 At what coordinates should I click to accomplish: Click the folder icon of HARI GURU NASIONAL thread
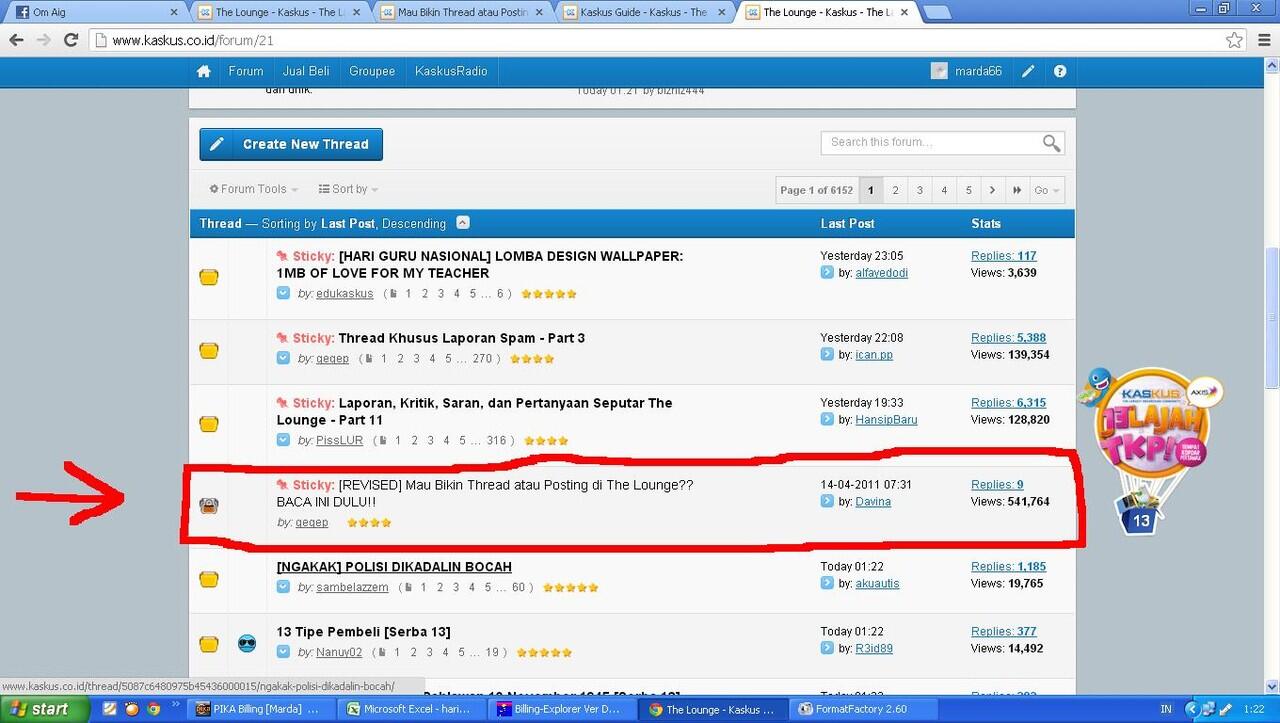[208, 277]
